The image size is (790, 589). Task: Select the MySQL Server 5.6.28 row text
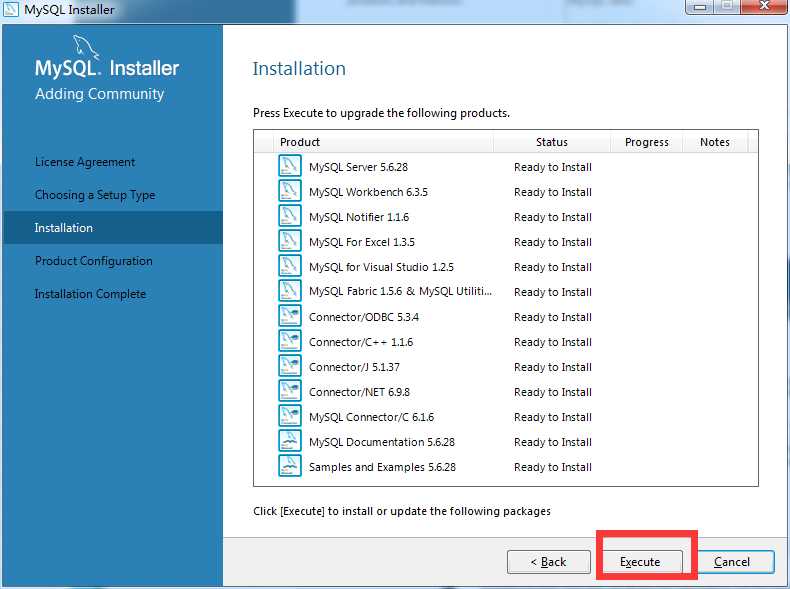click(358, 167)
